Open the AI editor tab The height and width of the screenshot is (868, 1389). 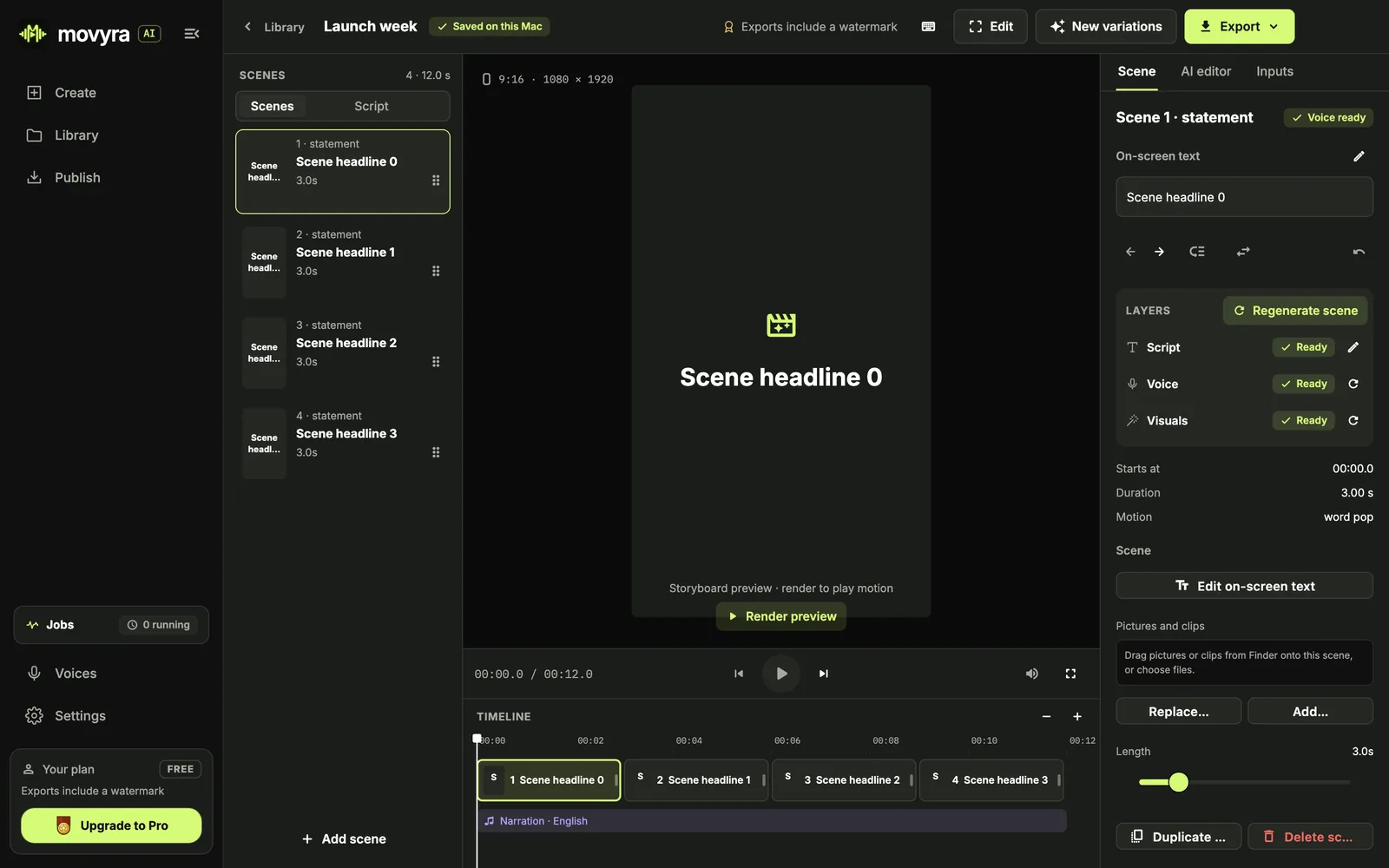click(x=1206, y=71)
